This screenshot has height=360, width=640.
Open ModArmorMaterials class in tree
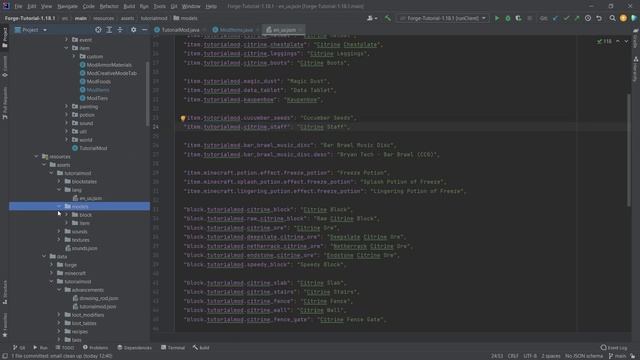point(109,65)
